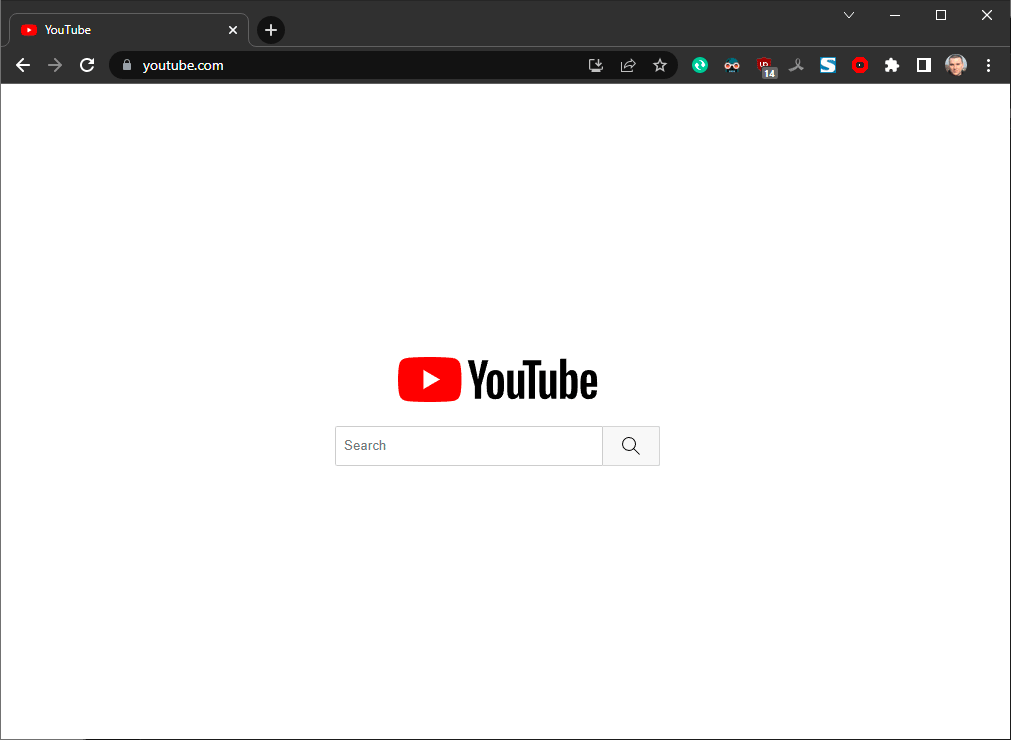Open the goggles-face extension icon

(732, 65)
